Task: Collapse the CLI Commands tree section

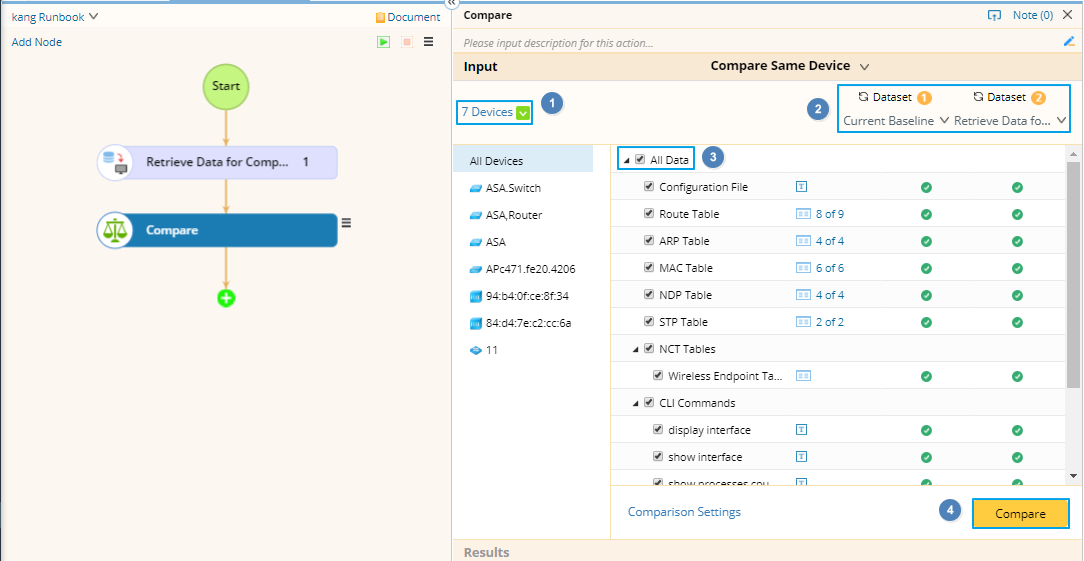Action: coord(635,404)
